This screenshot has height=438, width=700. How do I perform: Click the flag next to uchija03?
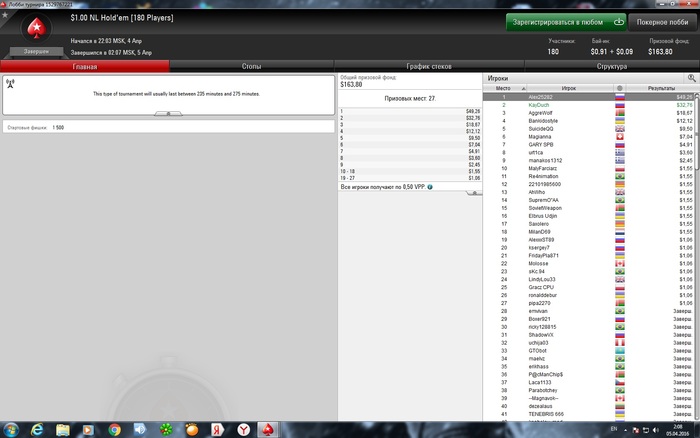pos(620,343)
